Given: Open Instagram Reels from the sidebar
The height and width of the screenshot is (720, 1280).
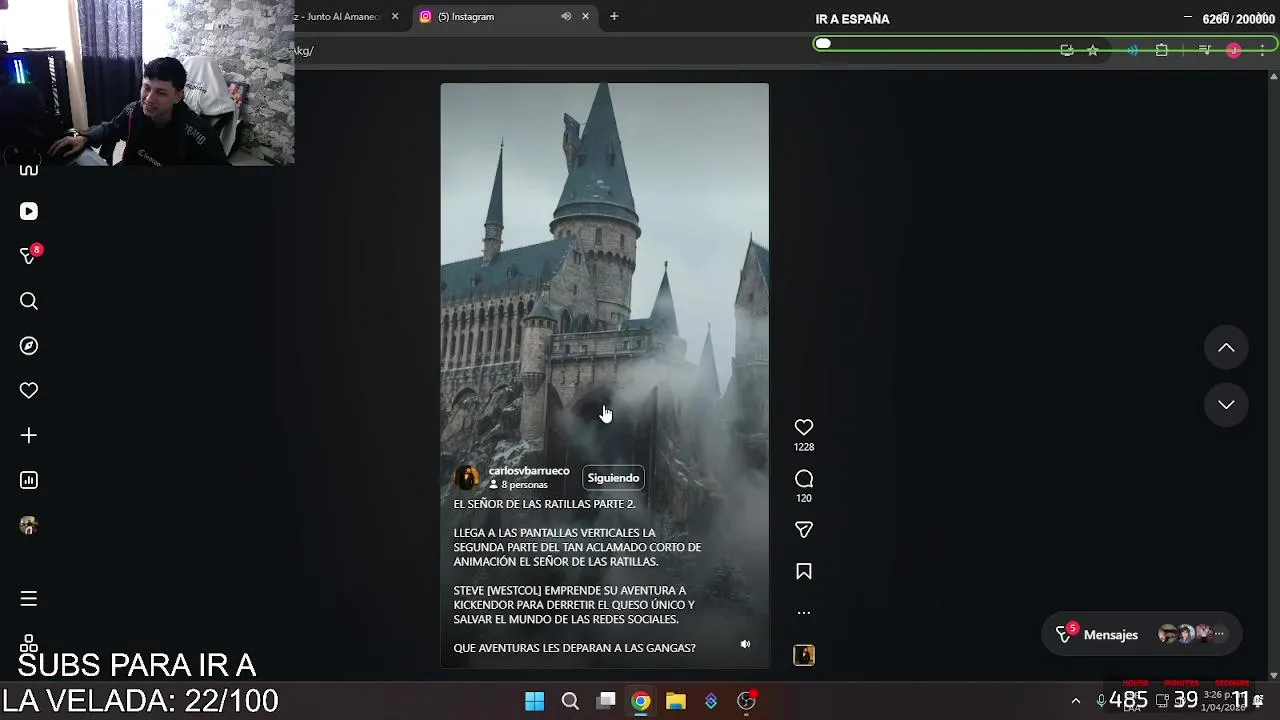Looking at the screenshot, I should 28,211.
